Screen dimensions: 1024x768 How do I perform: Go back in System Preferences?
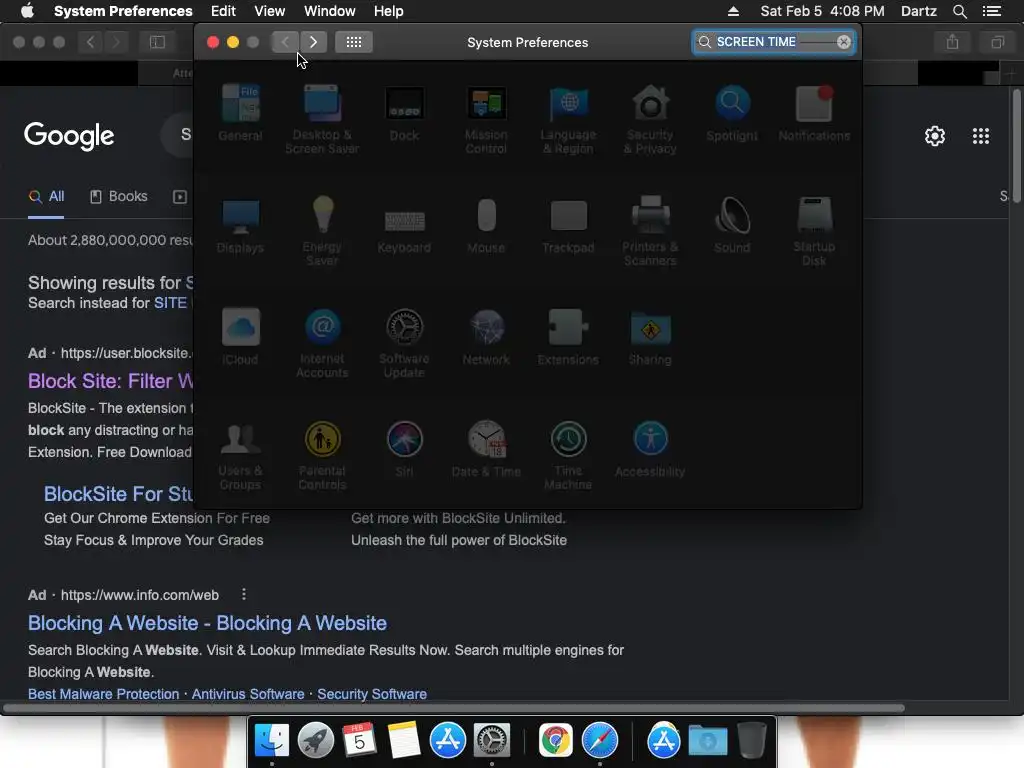tap(285, 42)
